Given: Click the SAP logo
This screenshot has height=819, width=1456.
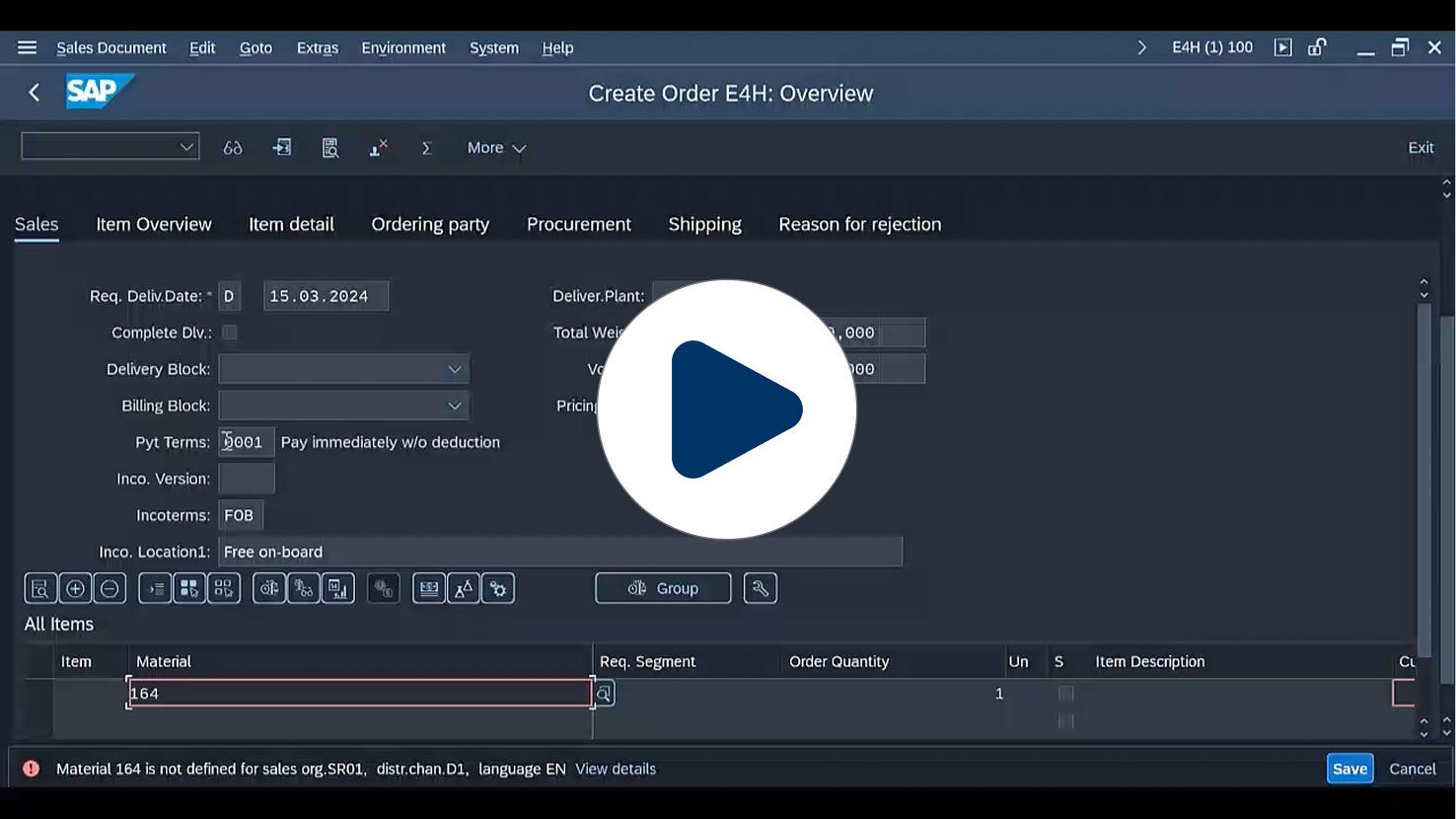Looking at the screenshot, I should [x=99, y=92].
